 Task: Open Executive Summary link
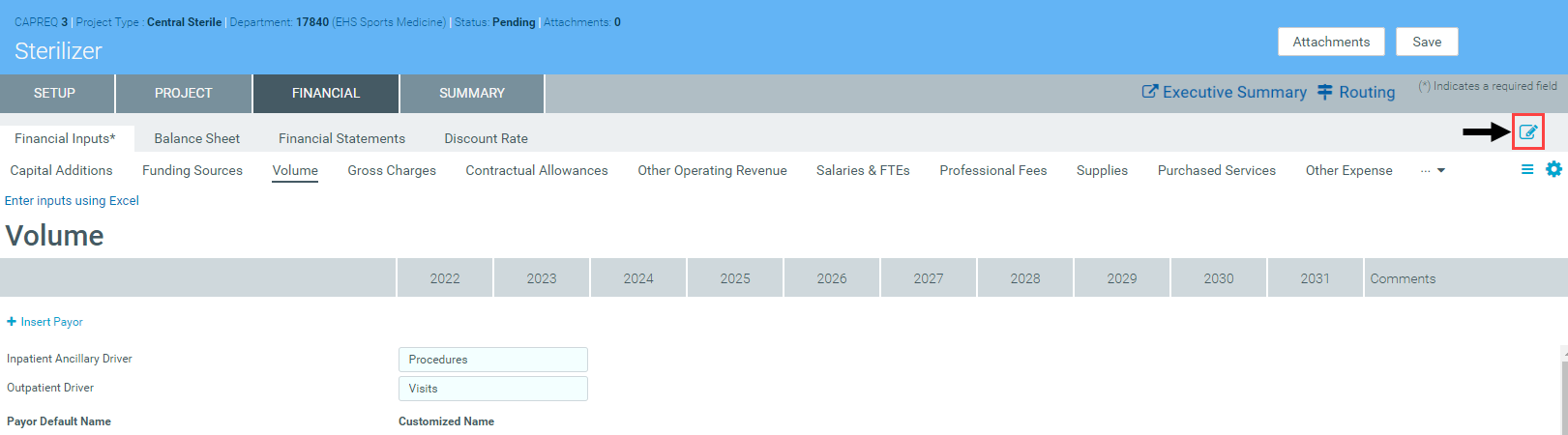tap(1224, 92)
